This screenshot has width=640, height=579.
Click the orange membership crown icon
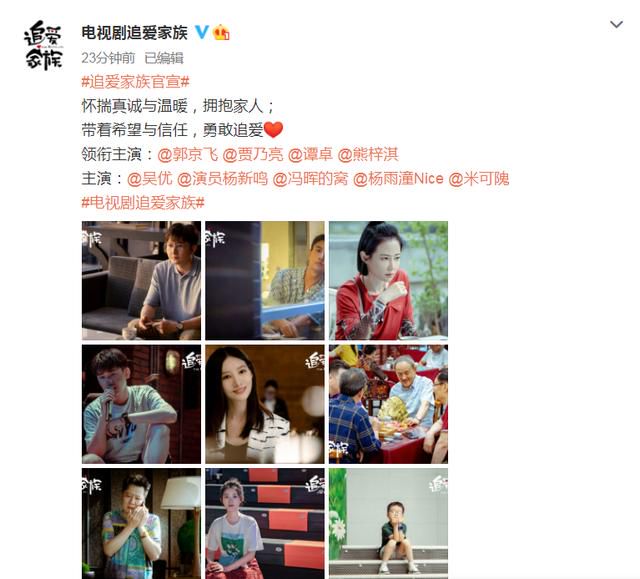[221, 32]
